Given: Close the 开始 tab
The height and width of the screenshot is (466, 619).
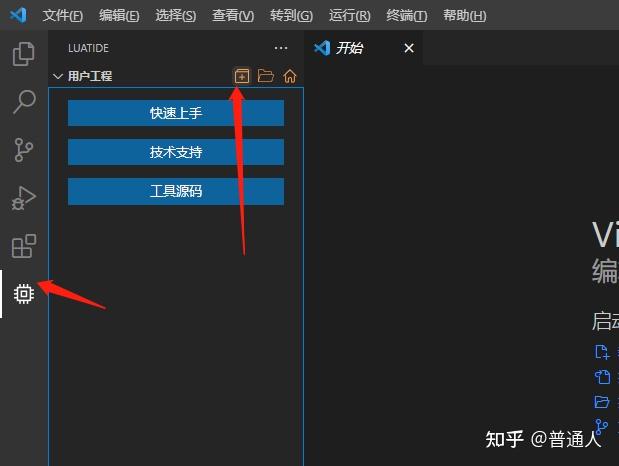Looking at the screenshot, I should (x=409, y=48).
